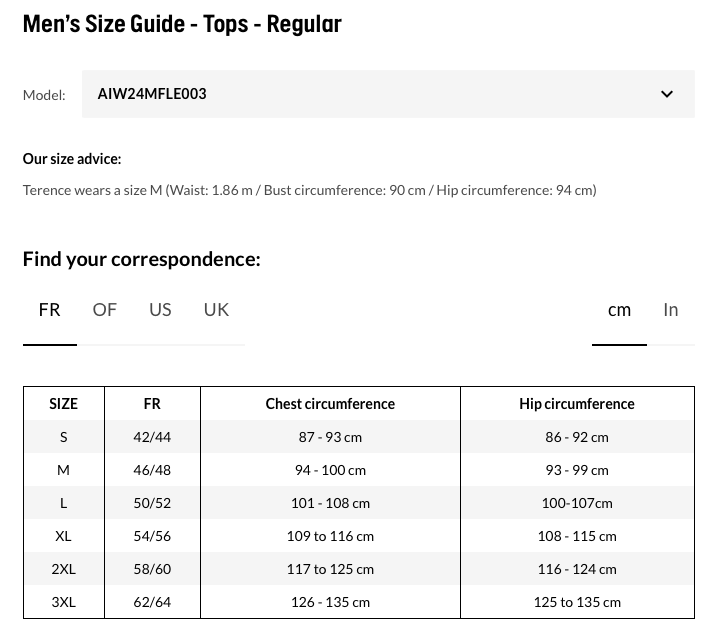Select the 3XL row label
This screenshot has height=629, width=708.
point(64,602)
